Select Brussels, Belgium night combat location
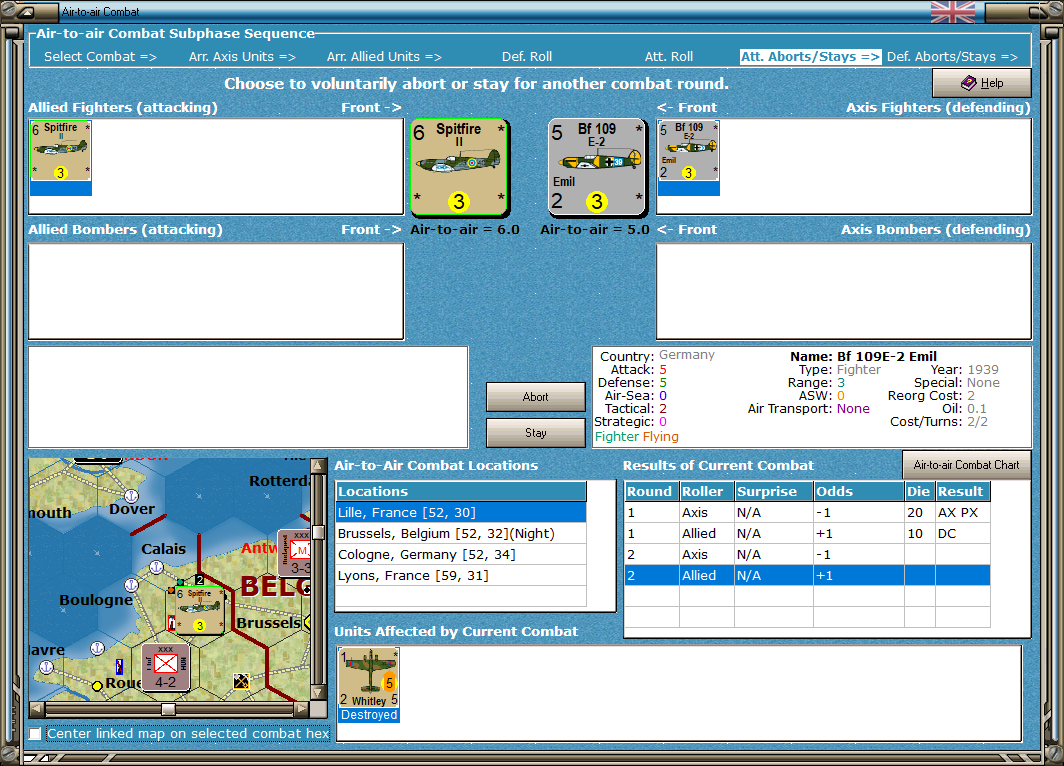Image resolution: width=1064 pixels, height=766 pixels. (446, 534)
